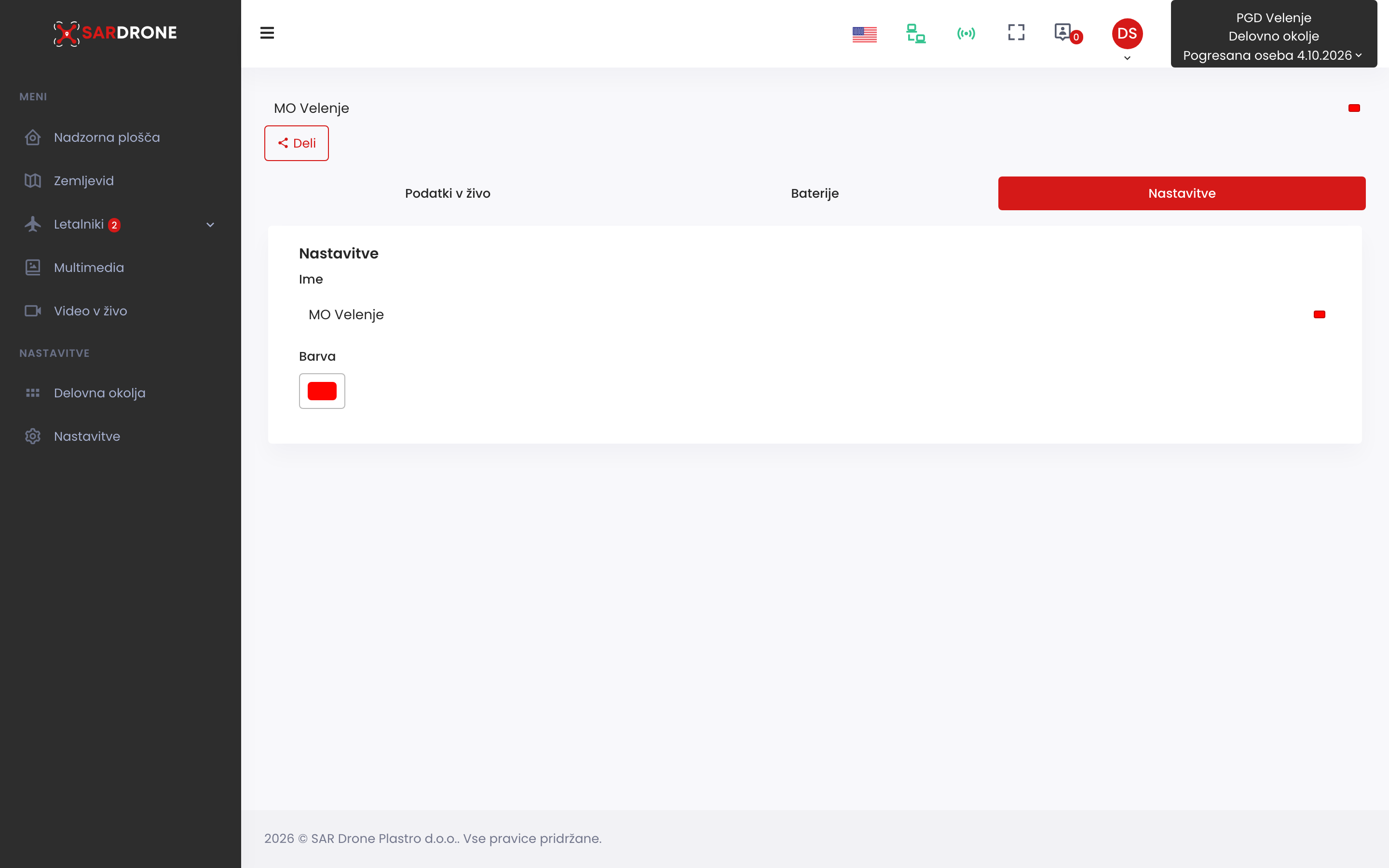This screenshot has height=868, width=1389.
Task: Click the footer copyright text
Action: (433, 839)
